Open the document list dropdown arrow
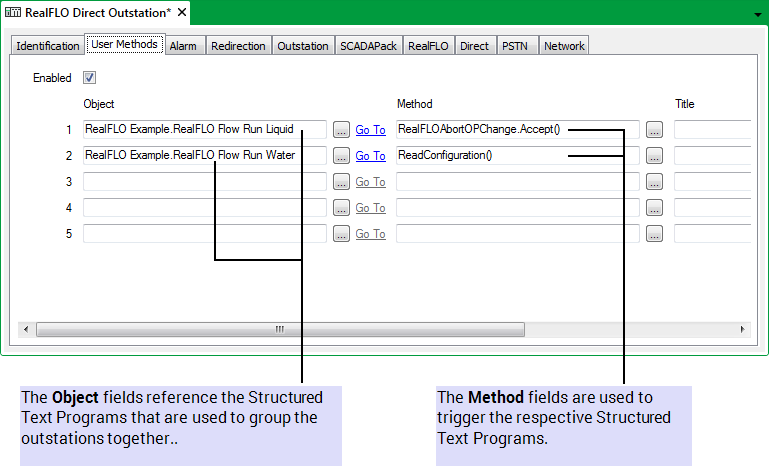Image resolution: width=769 pixels, height=476 pixels. 758,15
